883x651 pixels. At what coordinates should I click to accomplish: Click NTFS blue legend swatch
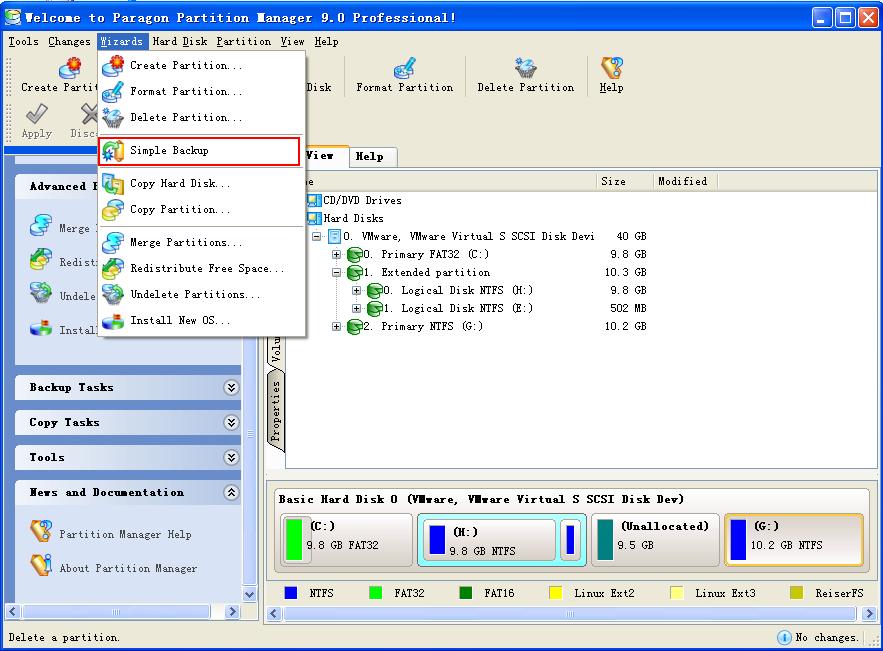click(x=291, y=593)
